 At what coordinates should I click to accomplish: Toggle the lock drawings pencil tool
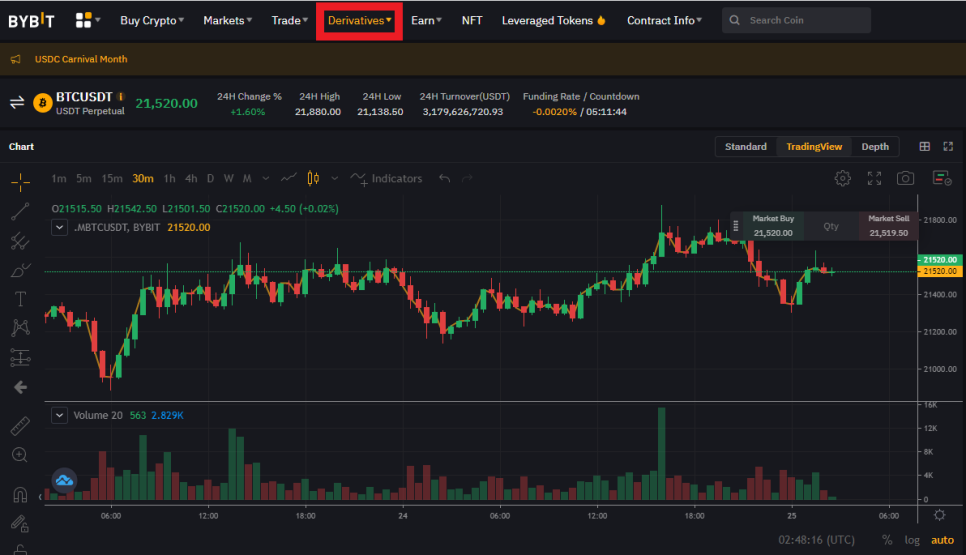[x=20, y=524]
